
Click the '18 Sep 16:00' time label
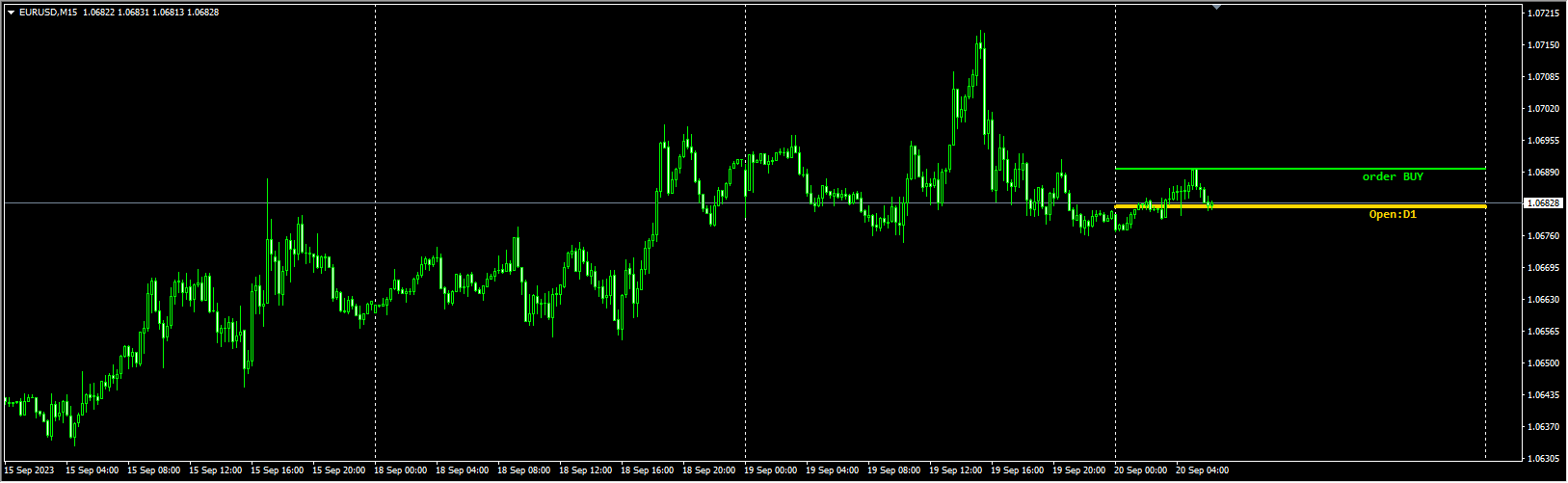647,471
